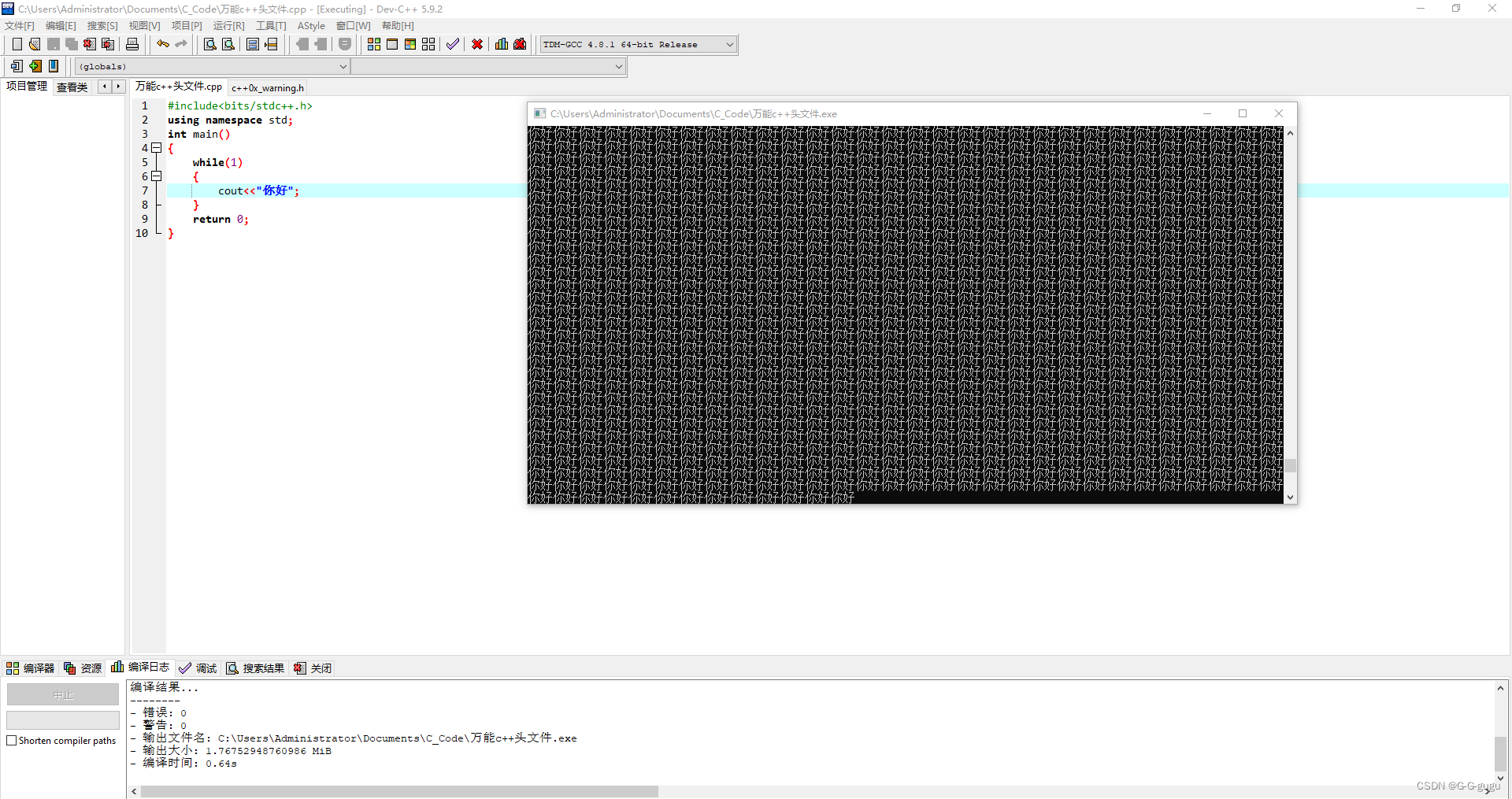Open the 文件[F] menu
Screen dimensions: 1512x799
(x=20, y=26)
